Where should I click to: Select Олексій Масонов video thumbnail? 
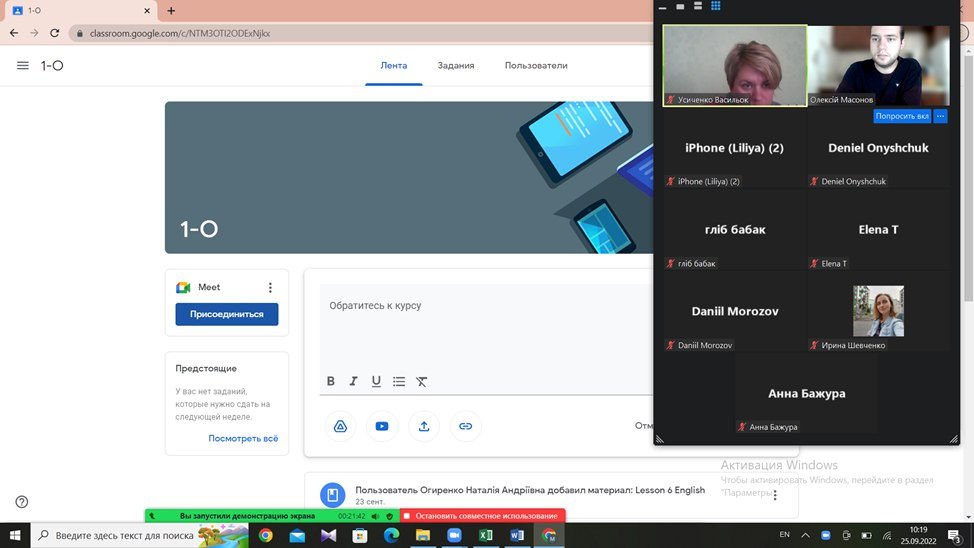[x=878, y=65]
